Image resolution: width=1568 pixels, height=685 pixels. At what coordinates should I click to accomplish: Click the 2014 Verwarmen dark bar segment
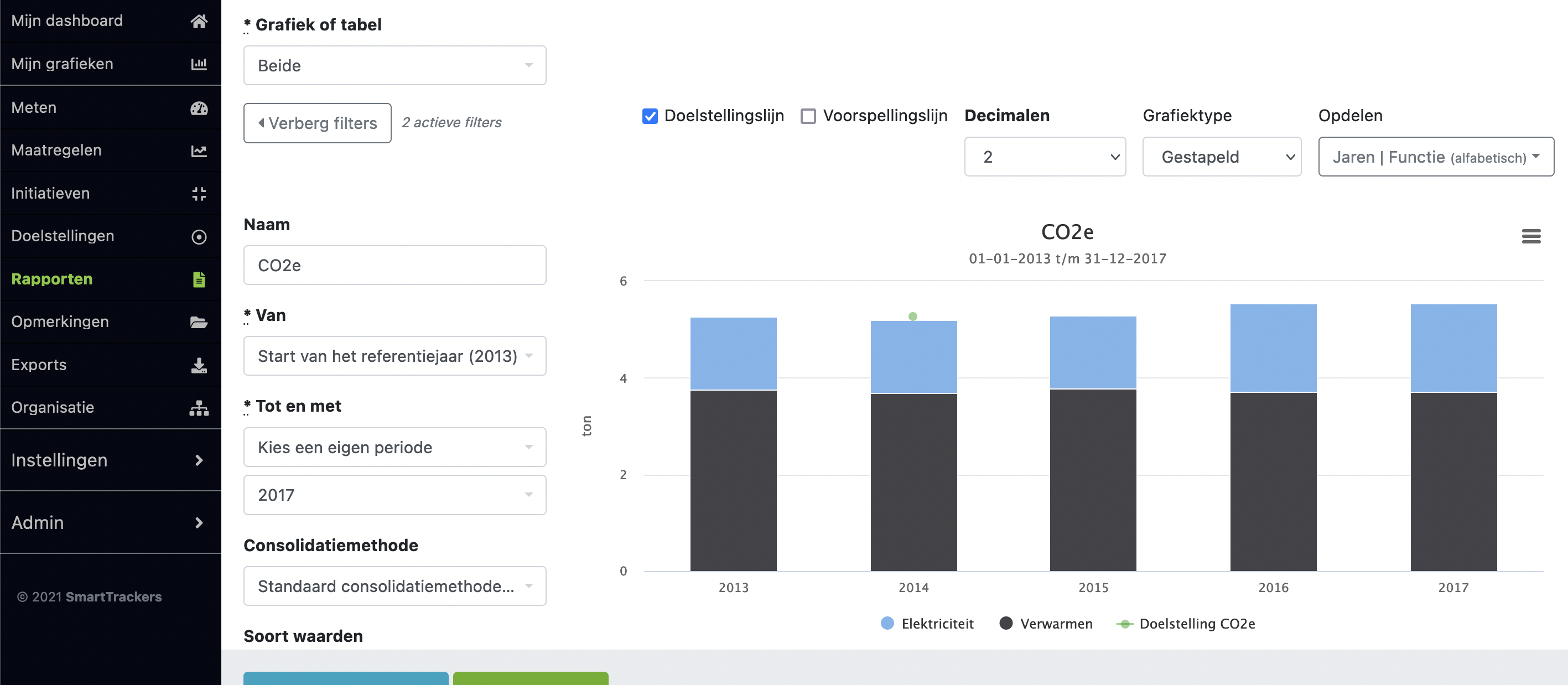(x=913, y=482)
